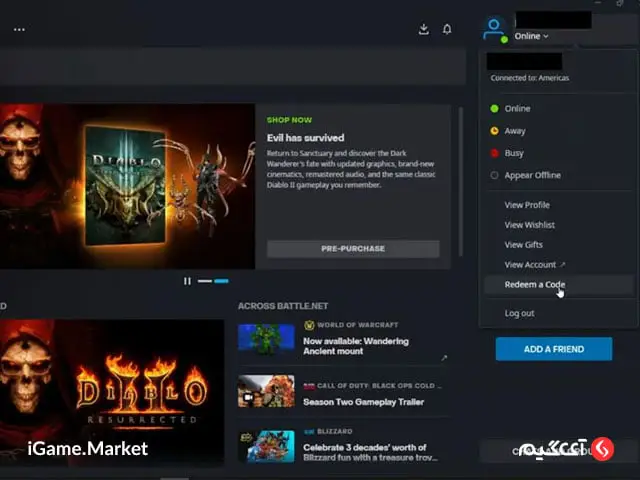Expand the Online status dropdown

[531, 36]
